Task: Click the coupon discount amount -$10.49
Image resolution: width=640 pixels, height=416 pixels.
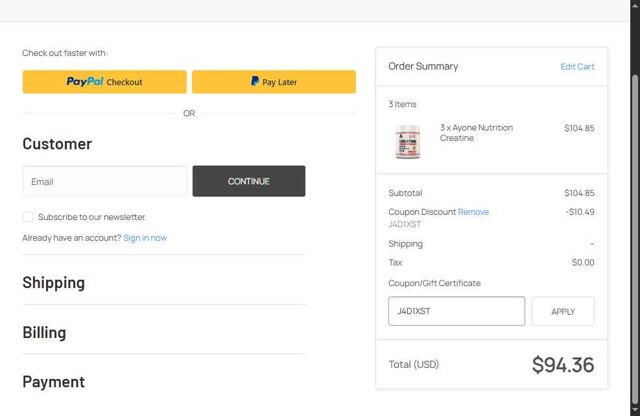Action: pos(580,212)
